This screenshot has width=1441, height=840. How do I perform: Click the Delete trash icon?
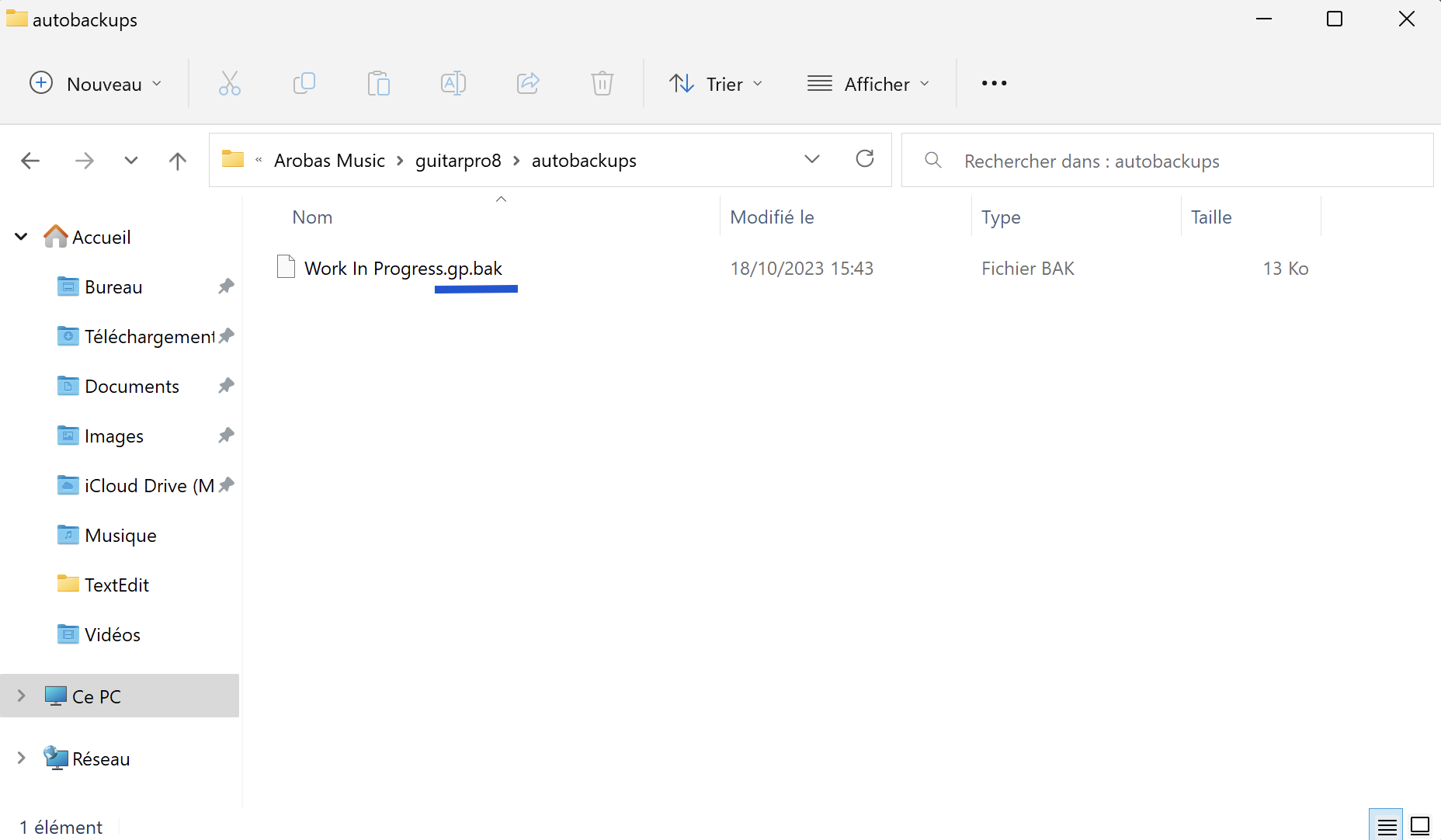pyautogui.click(x=602, y=83)
